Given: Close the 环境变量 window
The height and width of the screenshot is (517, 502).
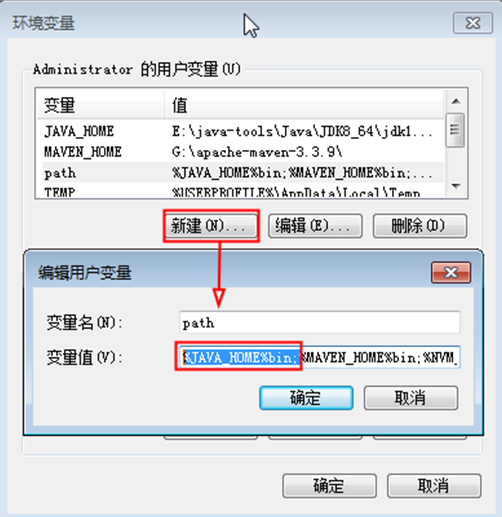Looking at the screenshot, I should point(473,23).
